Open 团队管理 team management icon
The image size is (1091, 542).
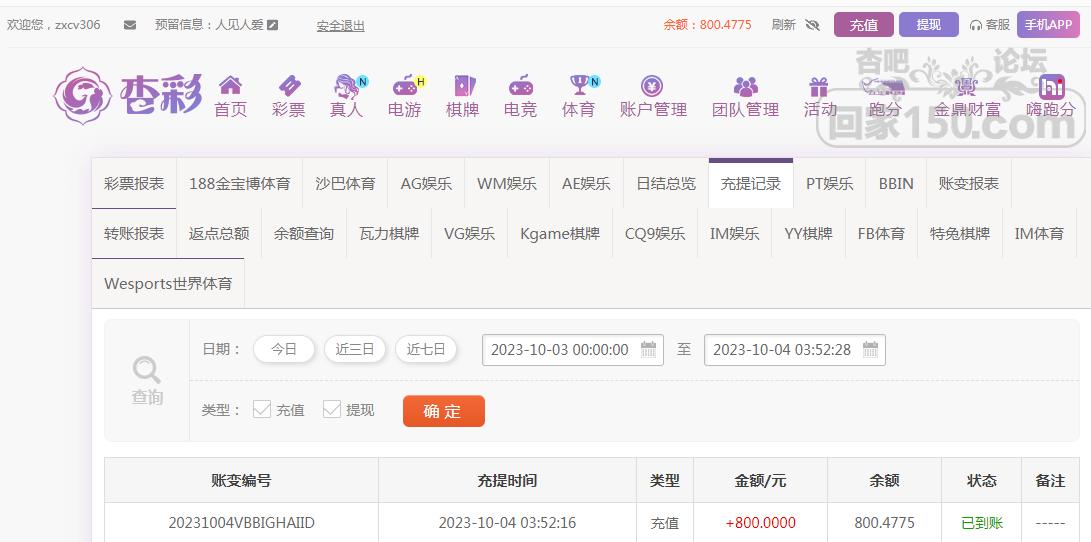(x=745, y=86)
